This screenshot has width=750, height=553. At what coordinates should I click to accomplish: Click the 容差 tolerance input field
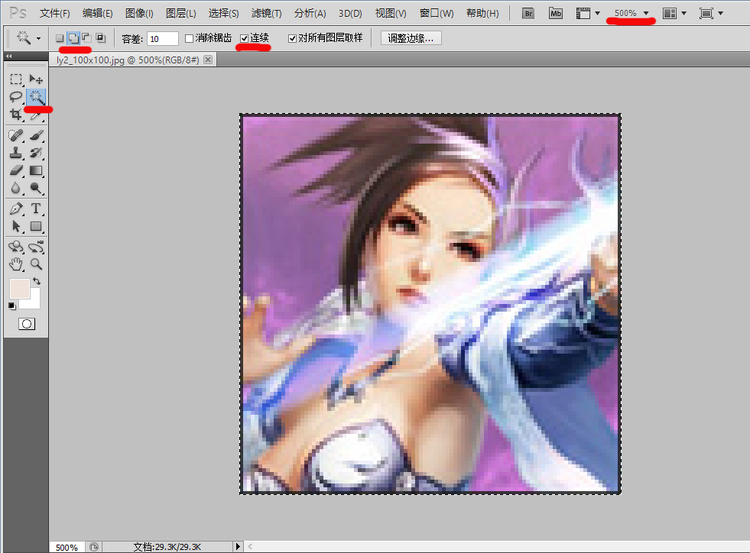[163, 39]
